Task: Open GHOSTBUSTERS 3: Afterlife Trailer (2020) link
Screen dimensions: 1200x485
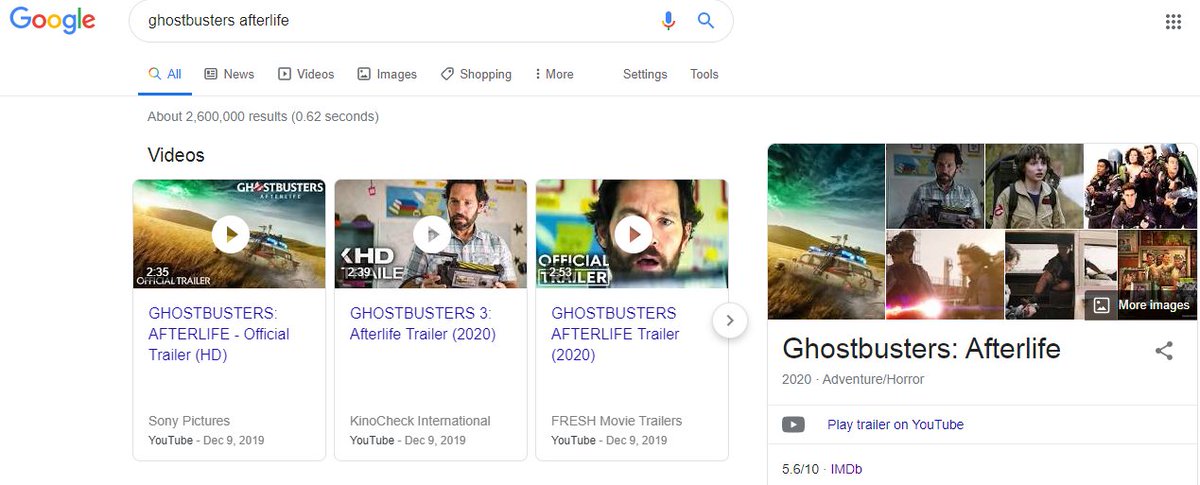Action: (423, 324)
